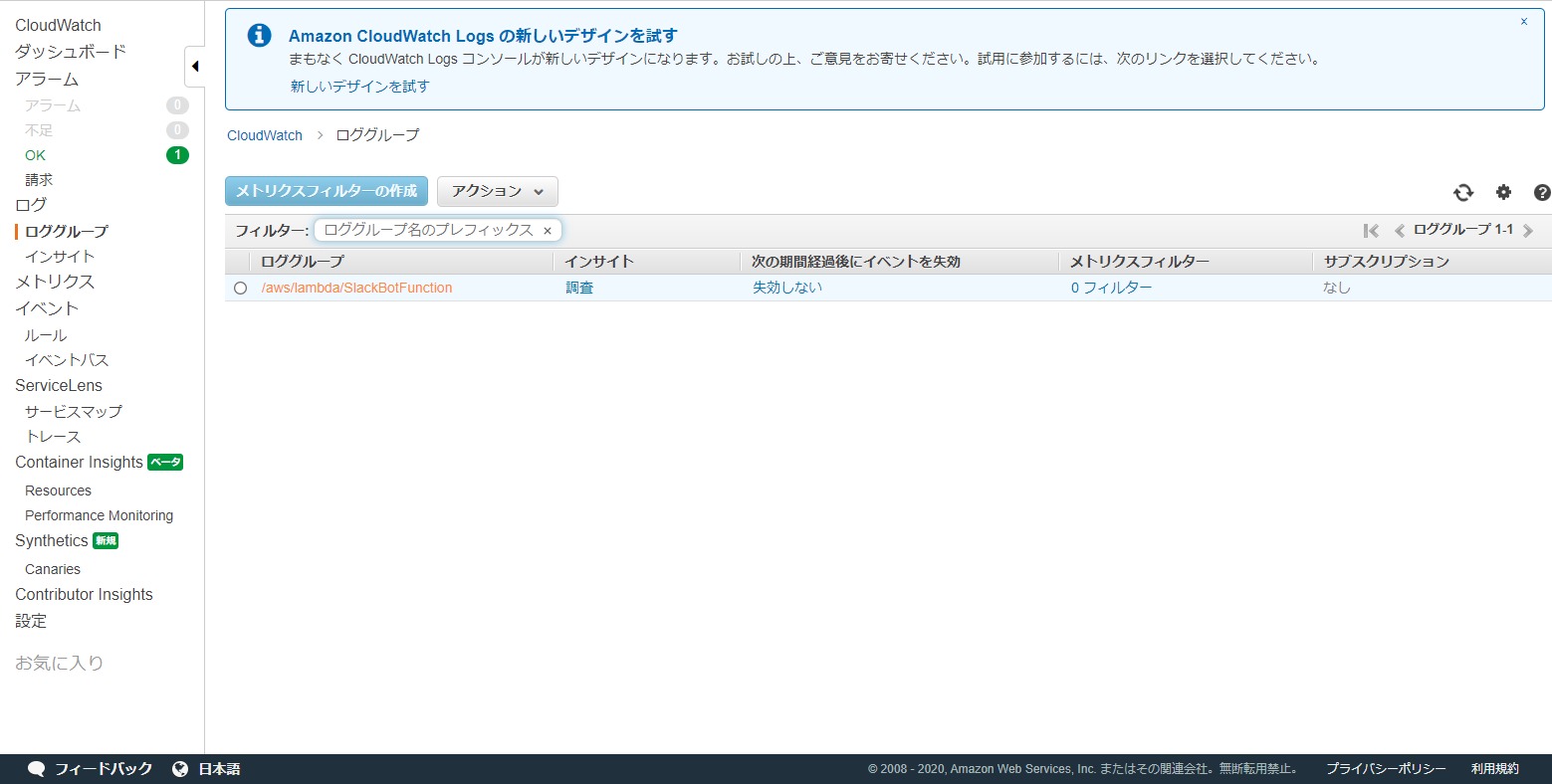Click the CloudWatch breadcrumb link
1552x784 pixels.
[265, 135]
